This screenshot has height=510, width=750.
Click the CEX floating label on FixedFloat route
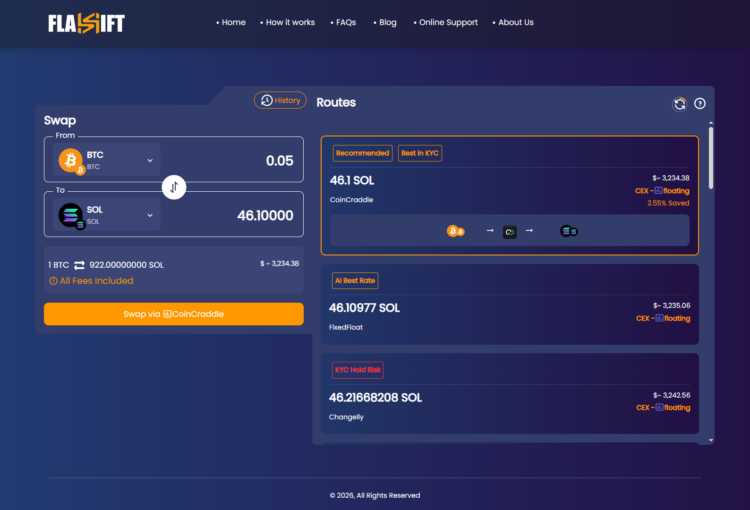663,318
